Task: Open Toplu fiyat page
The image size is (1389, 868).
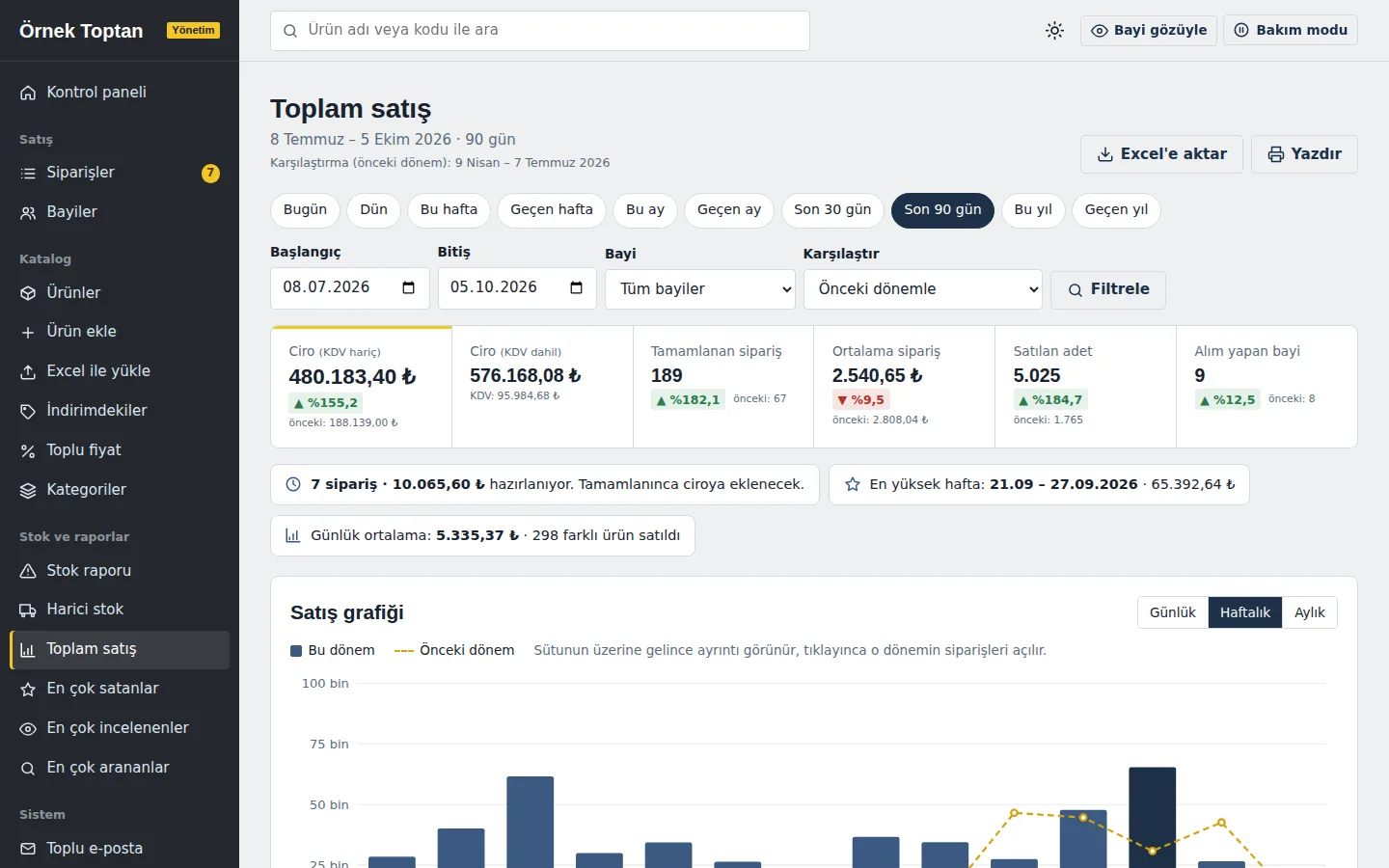Action: (x=120, y=450)
